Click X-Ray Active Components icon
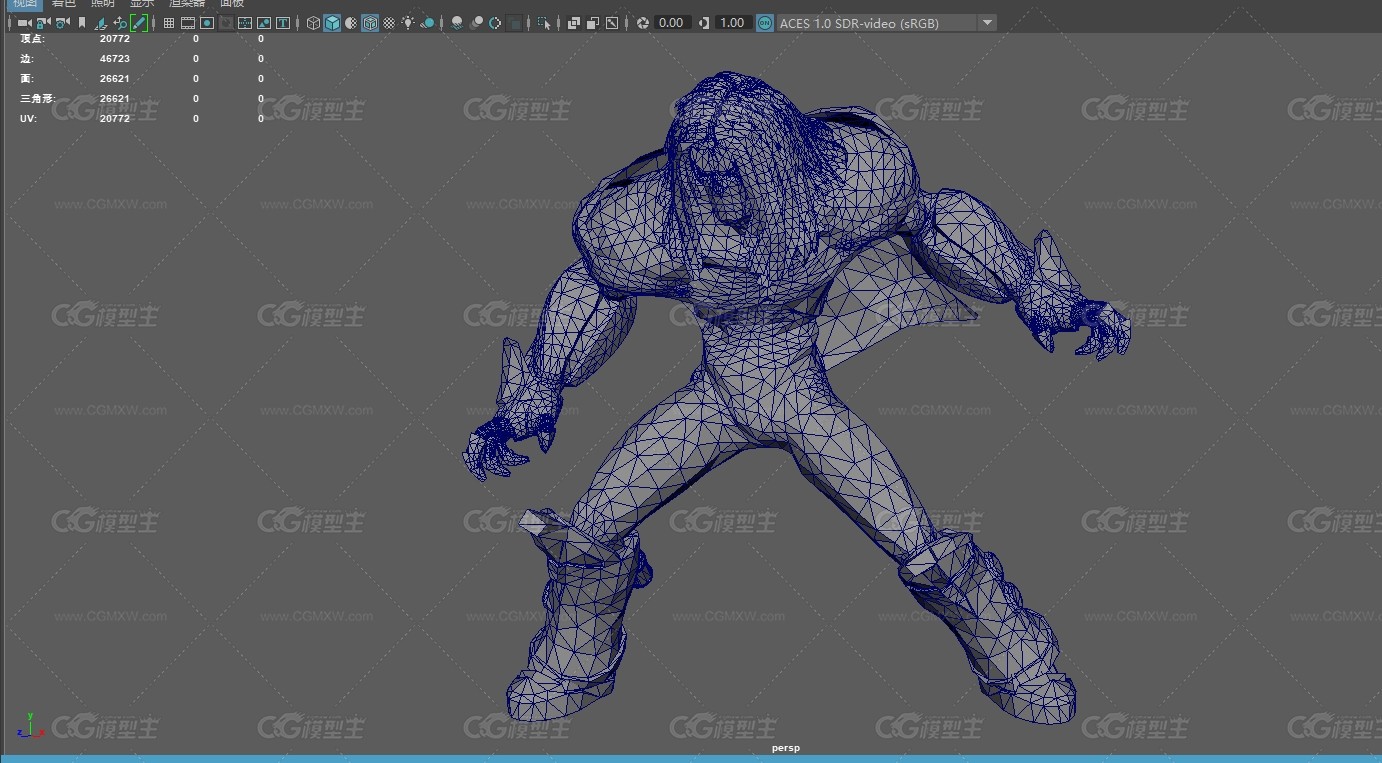The height and width of the screenshot is (763, 1382). 593,23
